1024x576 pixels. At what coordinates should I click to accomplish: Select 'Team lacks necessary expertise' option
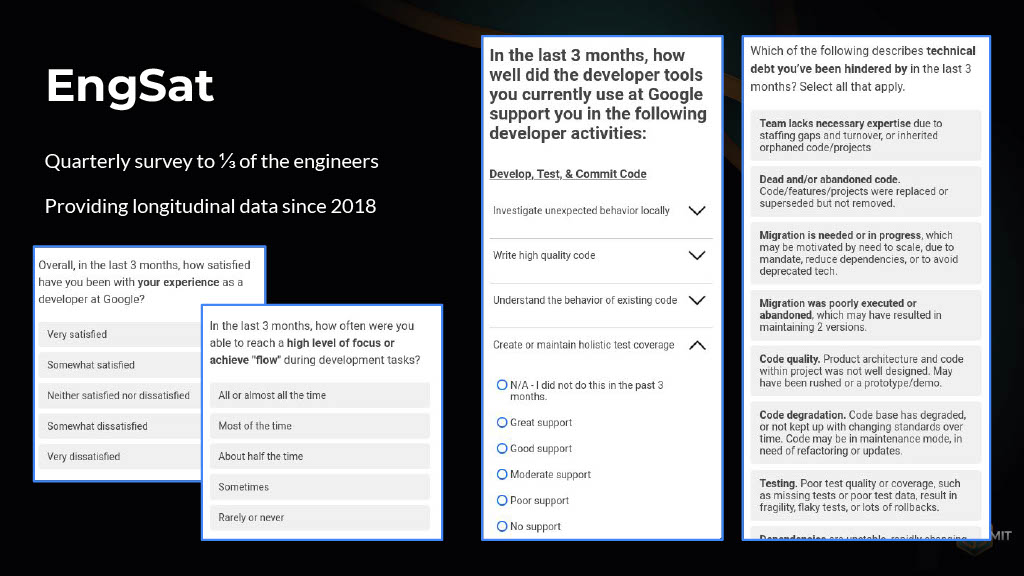(865, 135)
